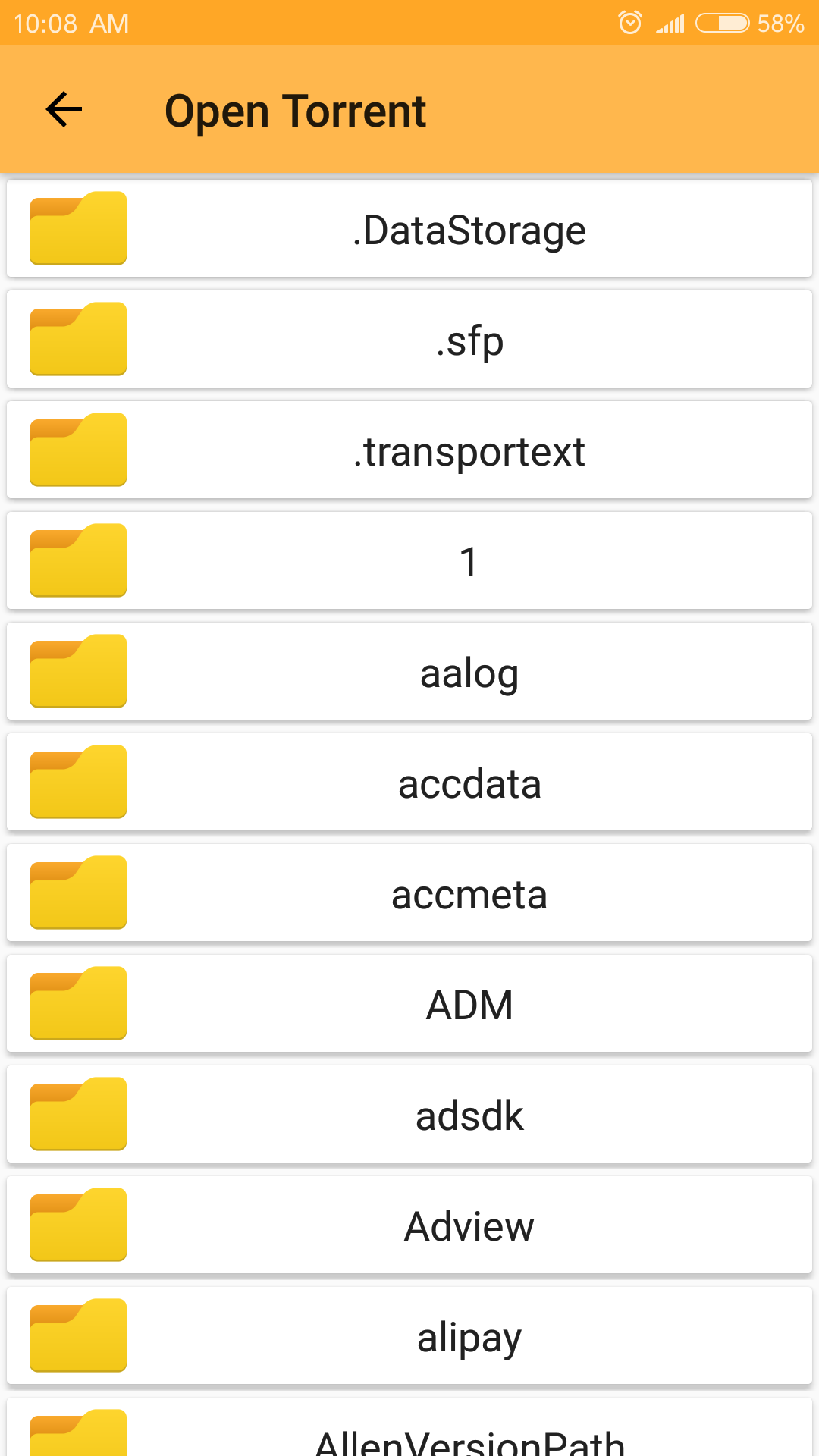Open the .sfp directory
Viewport: 819px width, 1456px height.
[469, 340]
